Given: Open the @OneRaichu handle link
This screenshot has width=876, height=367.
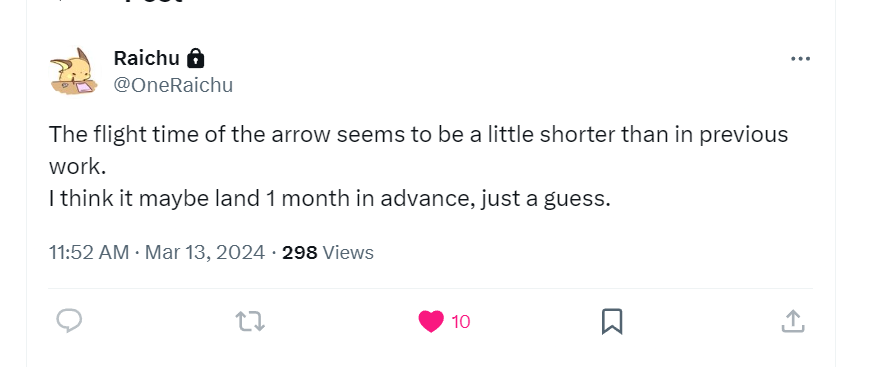Looking at the screenshot, I should click(x=173, y=85).
